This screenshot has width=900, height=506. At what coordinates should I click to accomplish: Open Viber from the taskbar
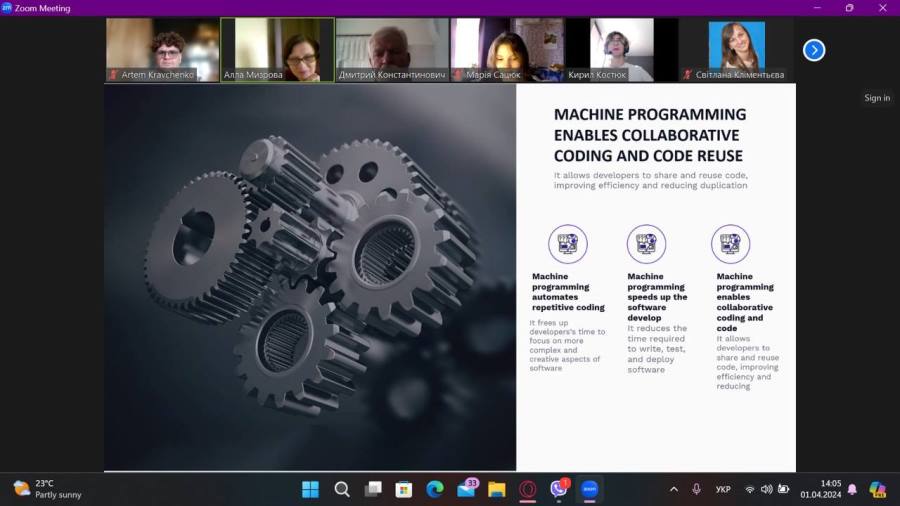pyautogui.click(x=559, y=489)
